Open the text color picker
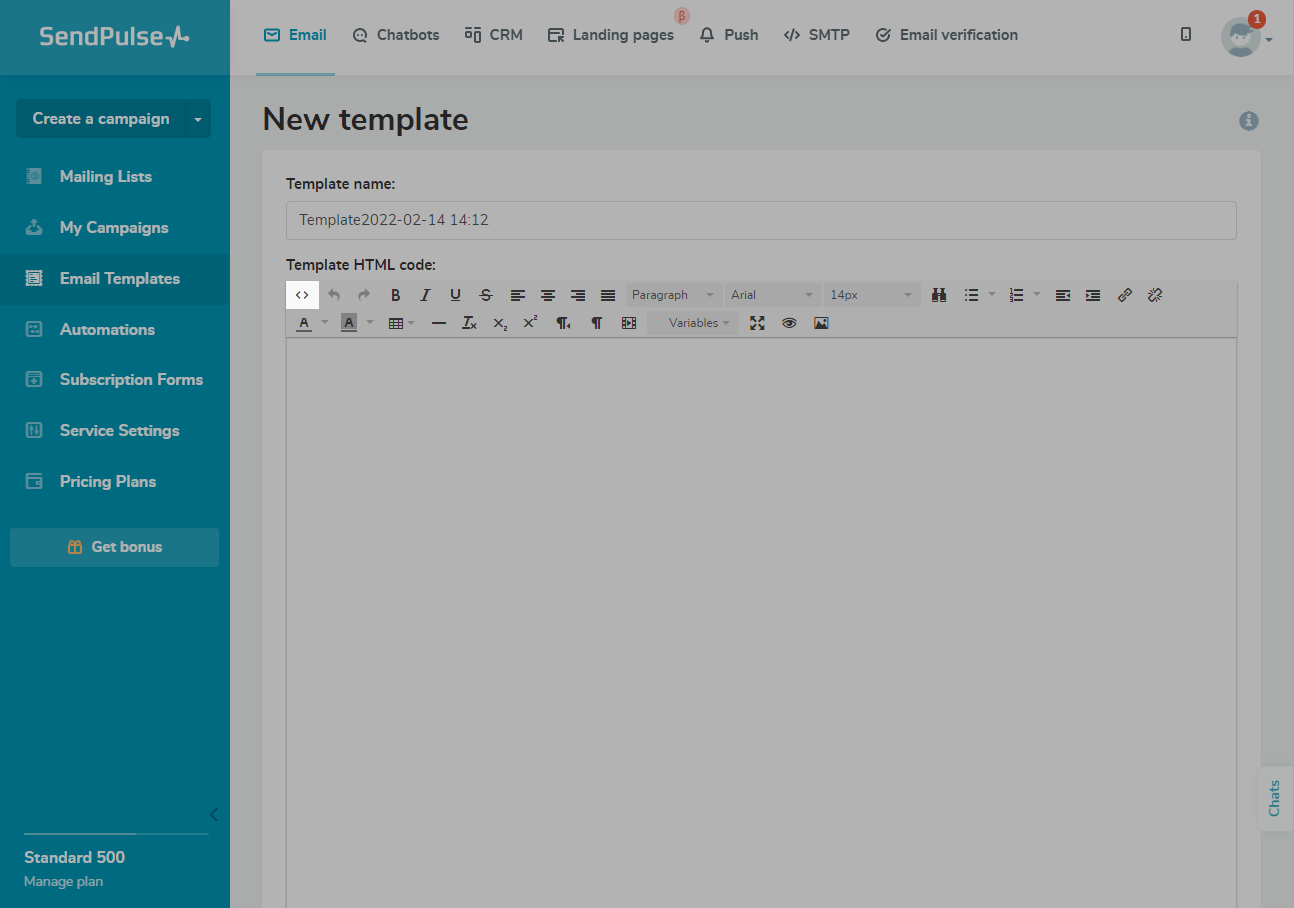 [x=304, y=323]
